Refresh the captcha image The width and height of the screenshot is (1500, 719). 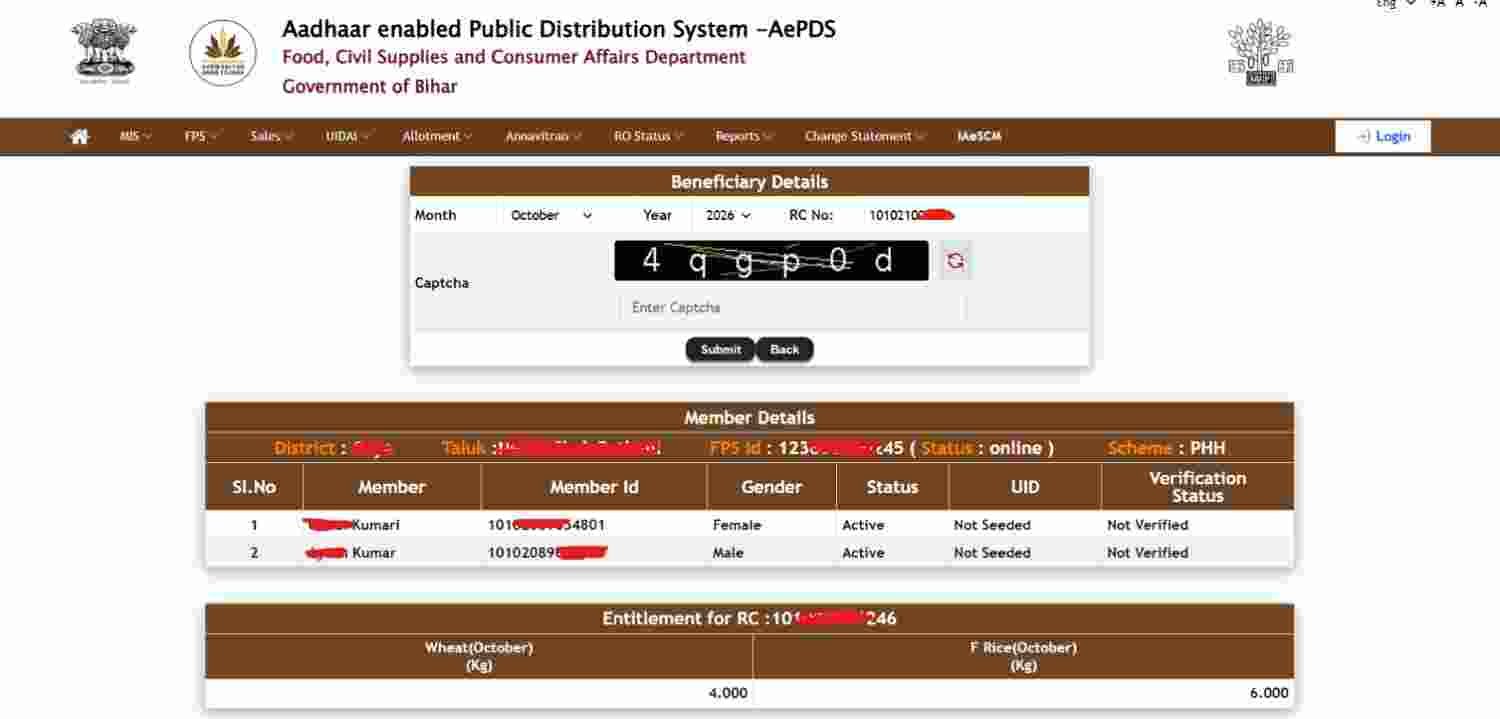956,261
